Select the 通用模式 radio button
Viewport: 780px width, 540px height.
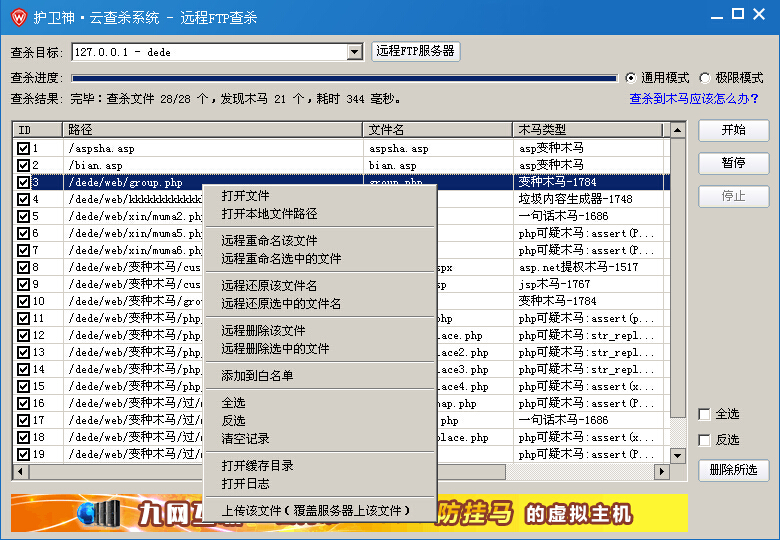tap(631, 78)
